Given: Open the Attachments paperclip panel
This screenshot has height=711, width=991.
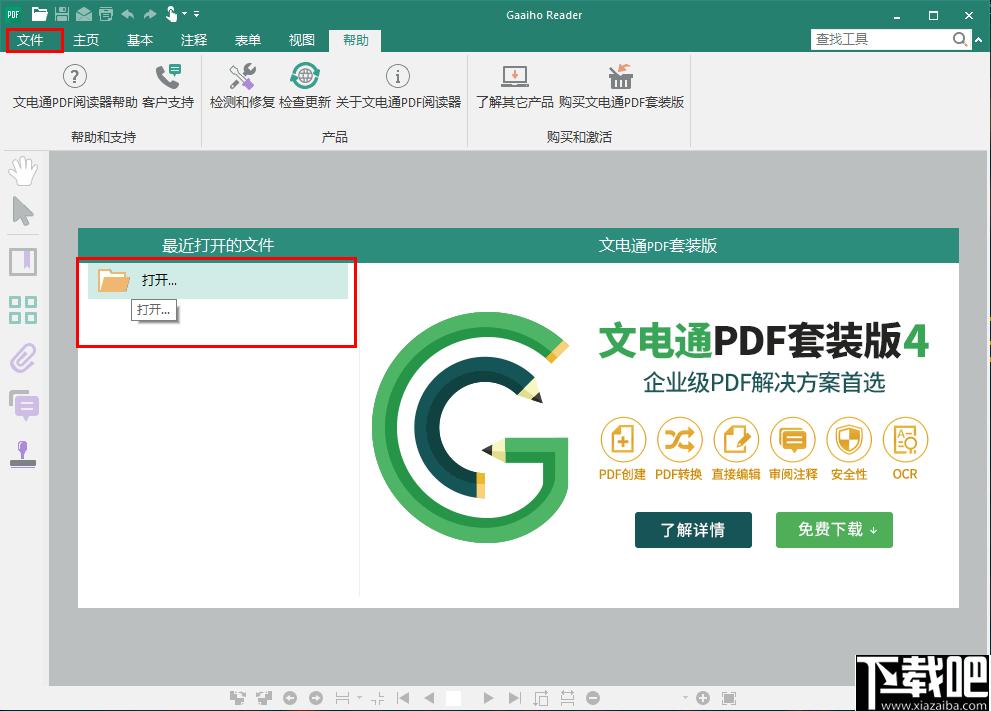Looking at the screenshot, I should 23,358.
